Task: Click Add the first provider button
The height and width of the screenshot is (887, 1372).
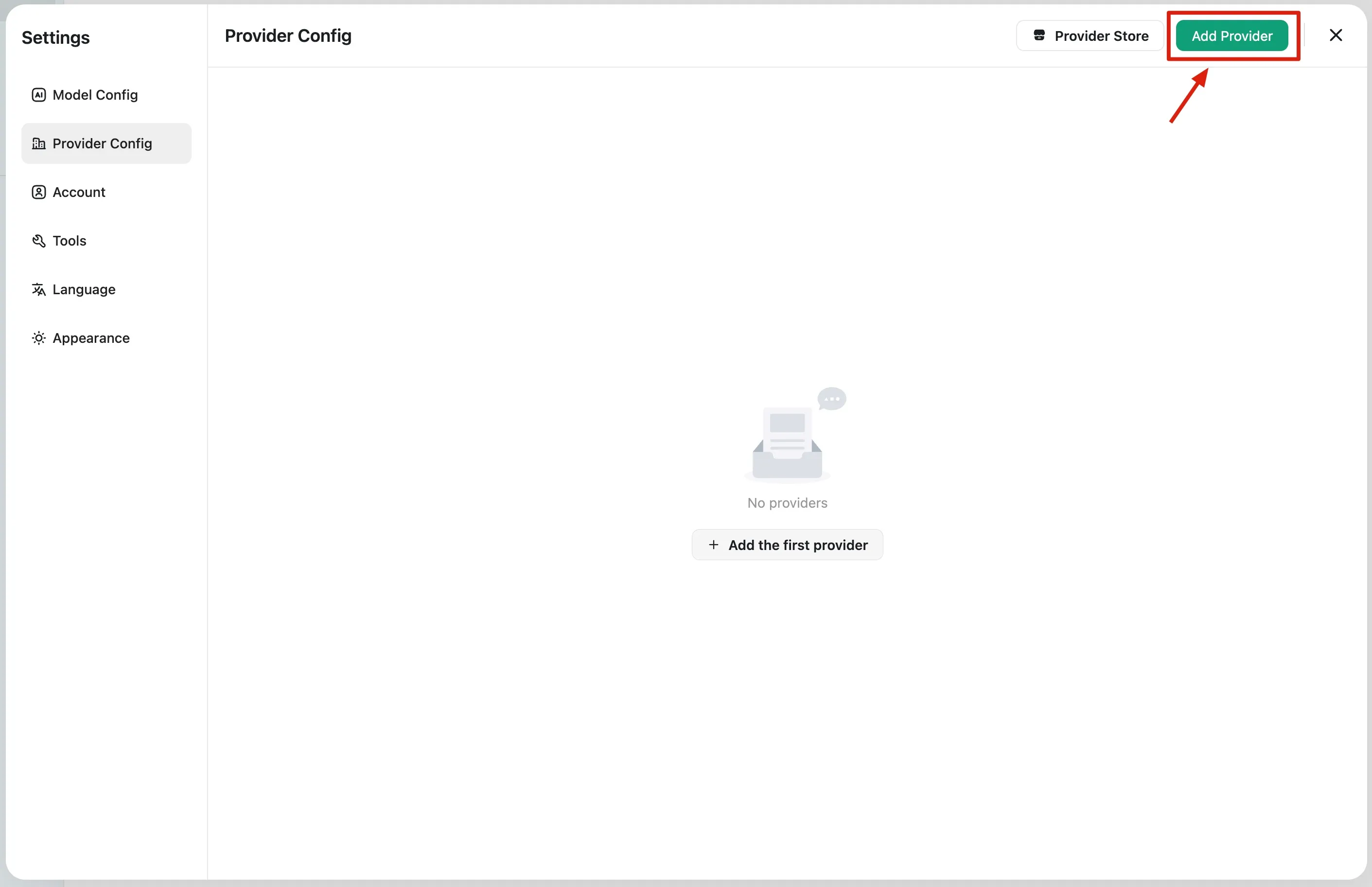Action: (x=787, y=545)
